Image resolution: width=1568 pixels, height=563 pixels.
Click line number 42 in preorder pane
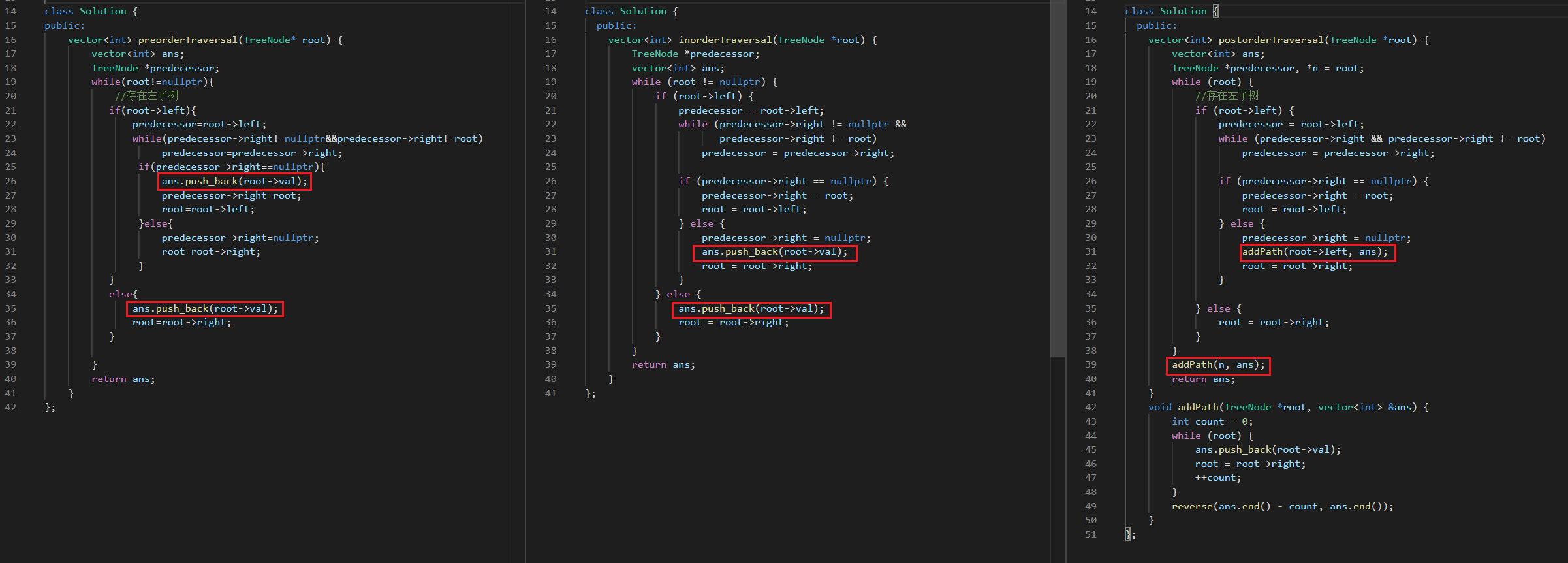pos(10,408)
